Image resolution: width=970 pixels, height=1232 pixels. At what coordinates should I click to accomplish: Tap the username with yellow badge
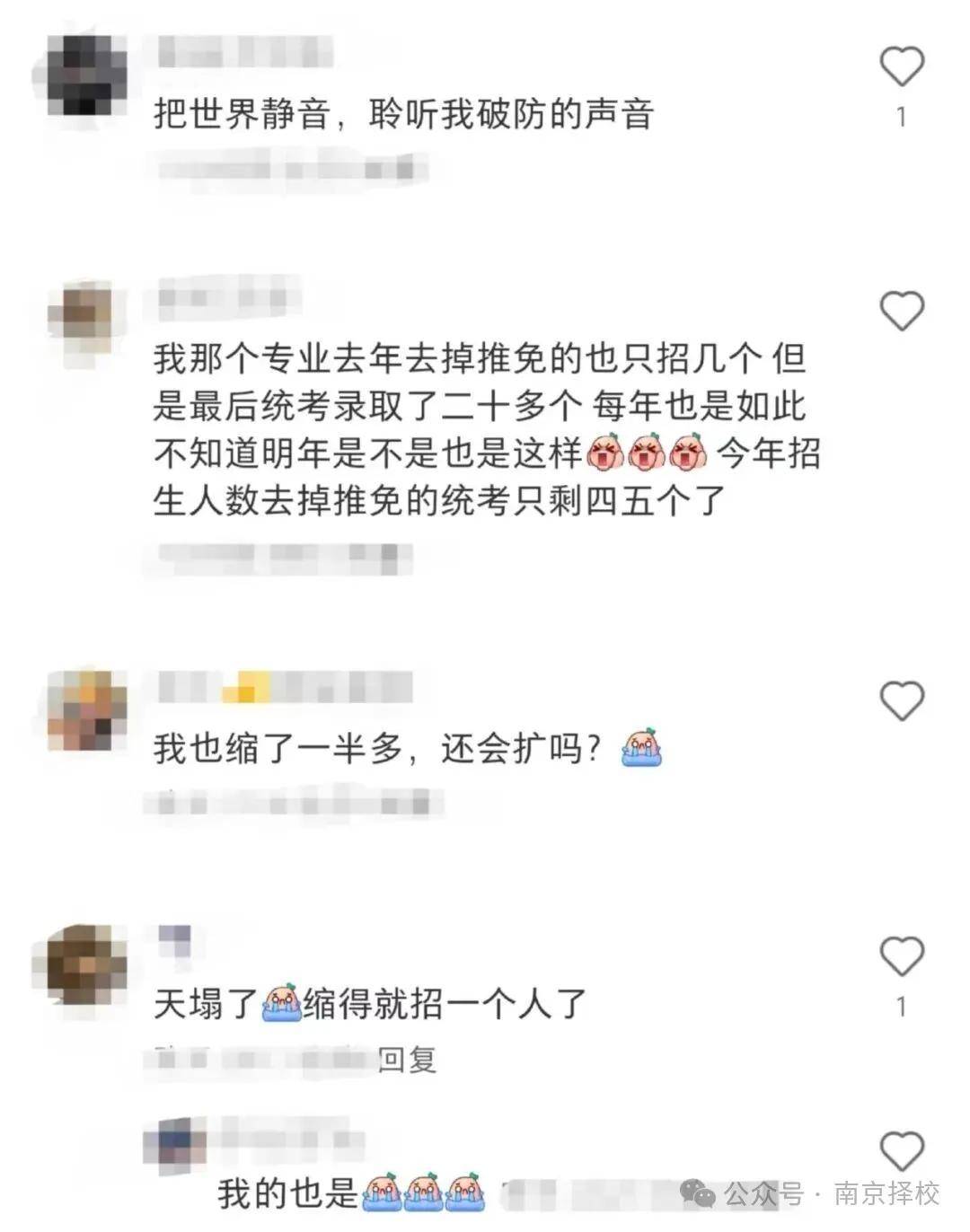pos(285,687)
